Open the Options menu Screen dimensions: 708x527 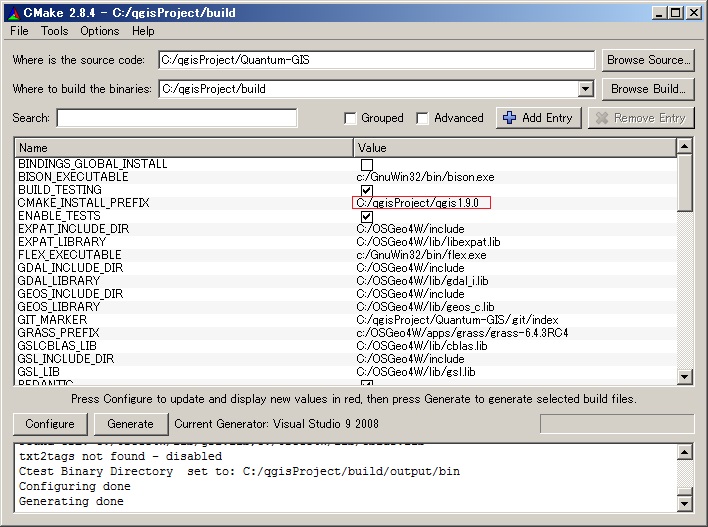(99, 31)
